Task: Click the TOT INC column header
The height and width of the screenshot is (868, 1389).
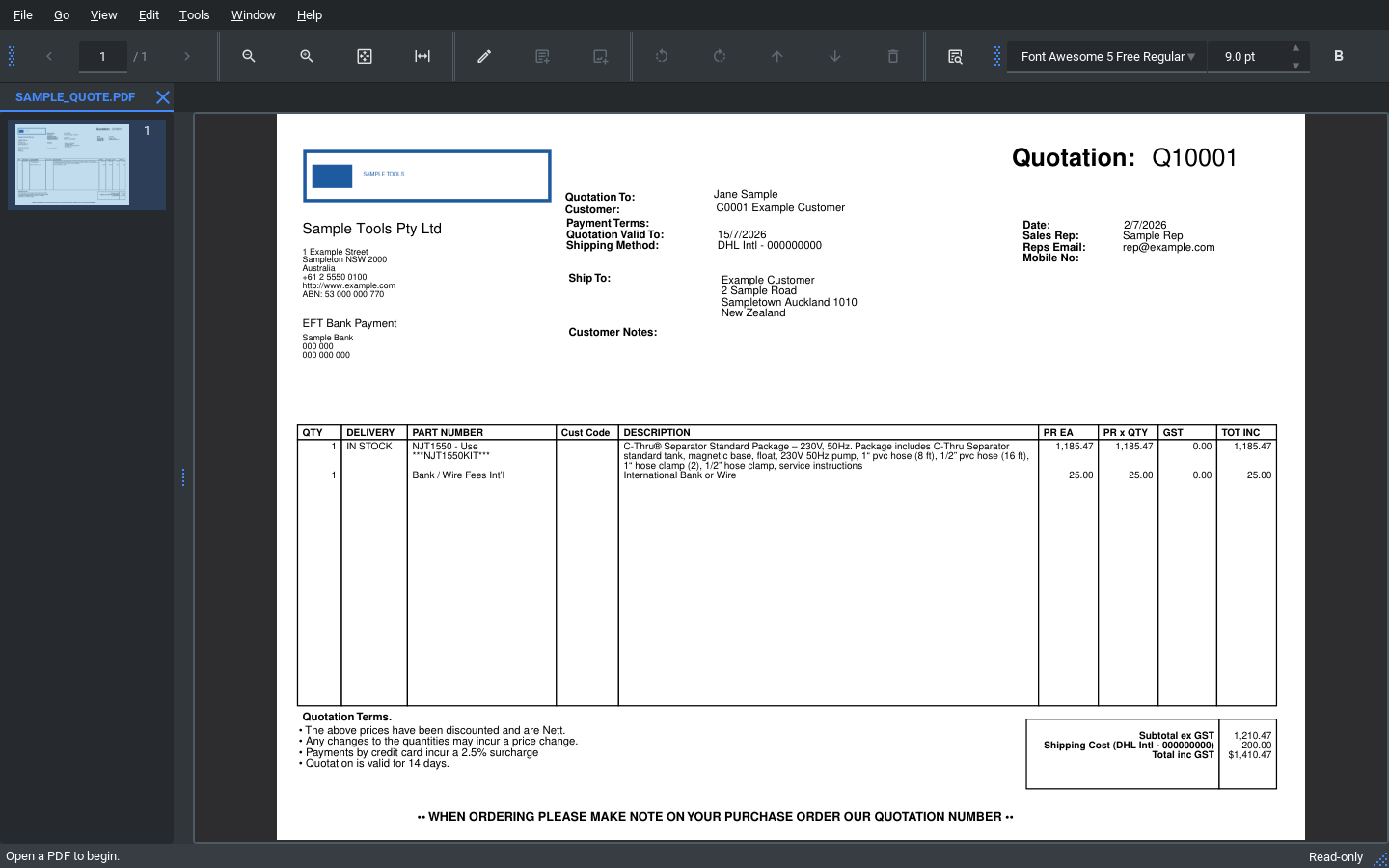Action: (1240, 433)
